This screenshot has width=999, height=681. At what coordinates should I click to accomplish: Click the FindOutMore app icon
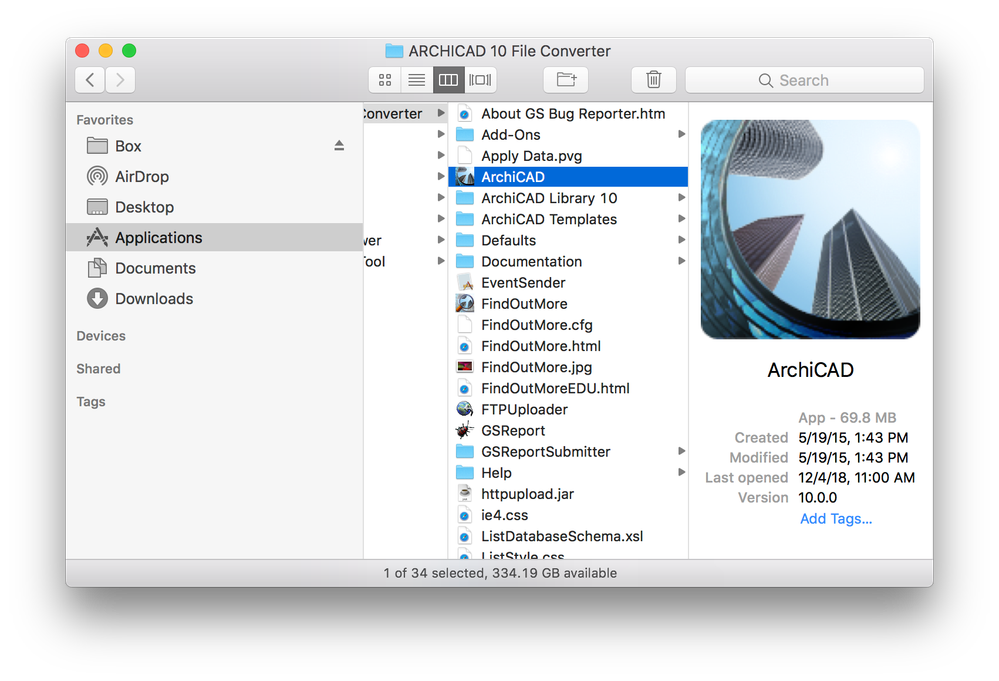465,303
